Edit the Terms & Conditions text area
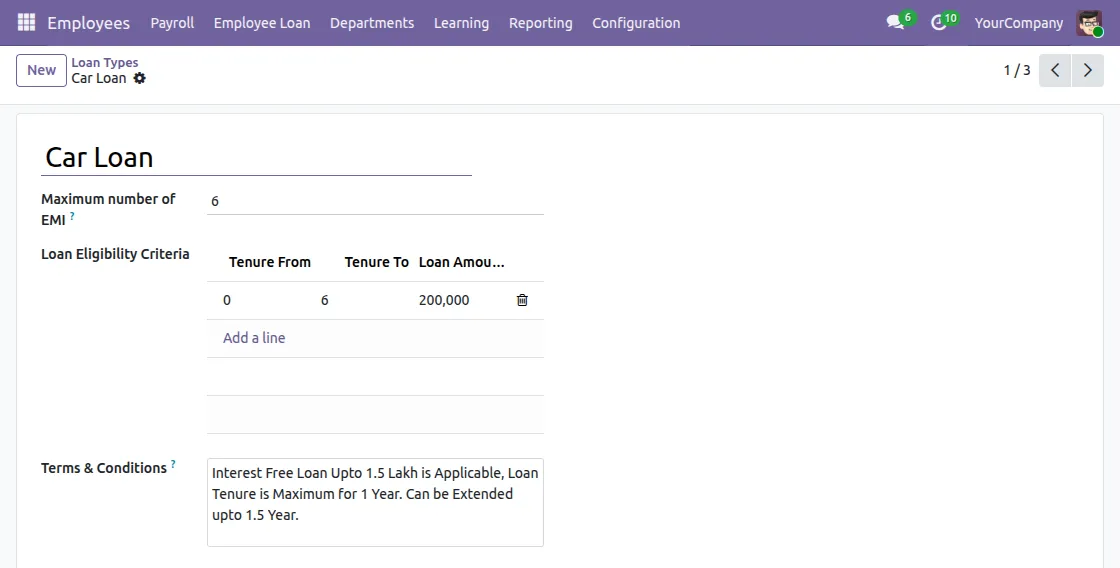Image resolution: width=1120 pixels, height=568 pixels. click(x=375, y=502)
